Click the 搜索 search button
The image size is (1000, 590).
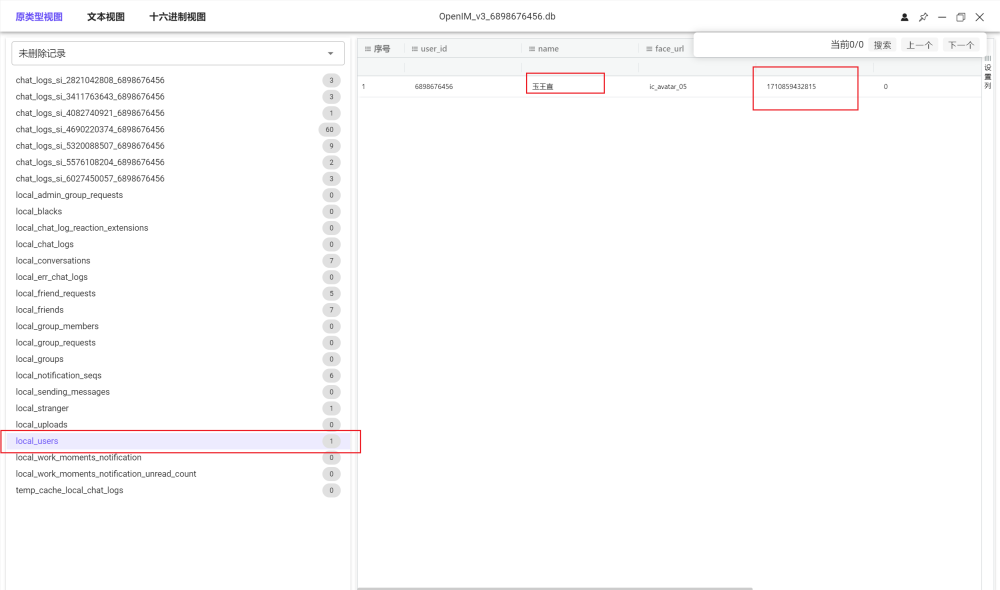pos(882,45)
